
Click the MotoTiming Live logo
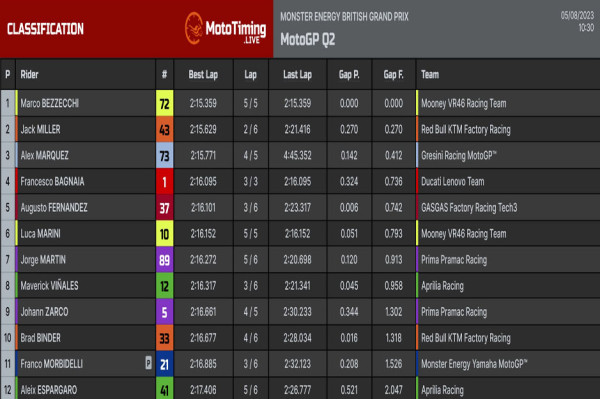225,28
